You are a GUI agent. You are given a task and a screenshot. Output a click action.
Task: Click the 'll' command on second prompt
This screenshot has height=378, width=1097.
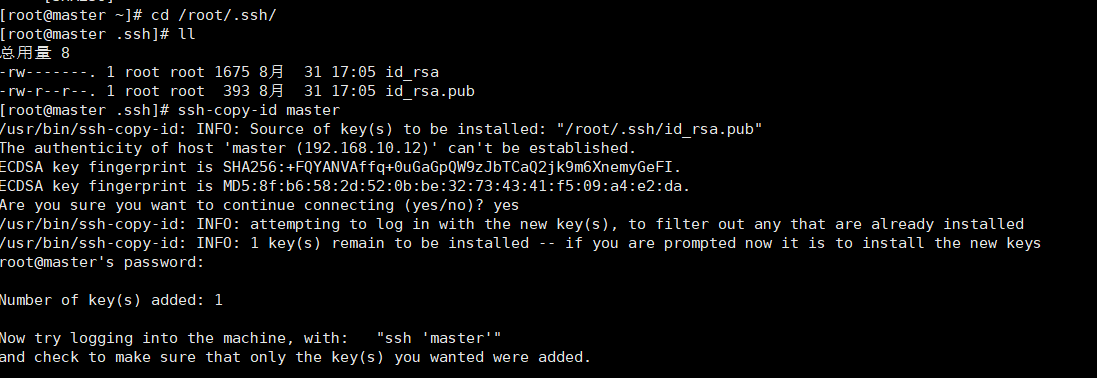pyautogui.click(x=187, y=34)
